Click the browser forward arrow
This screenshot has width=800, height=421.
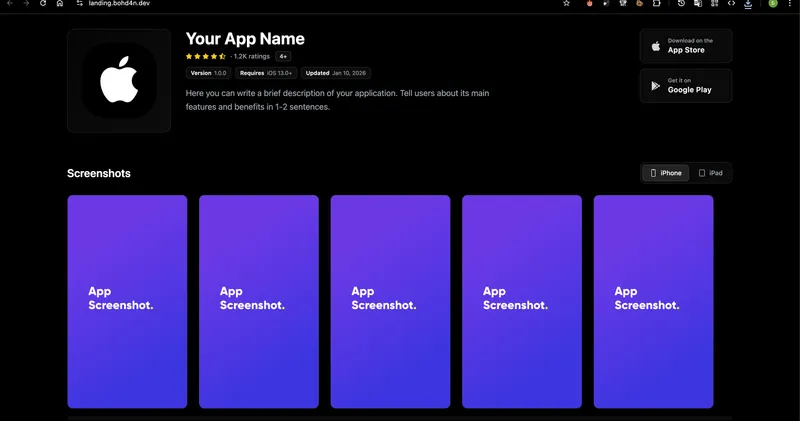(x=26, y=4)
